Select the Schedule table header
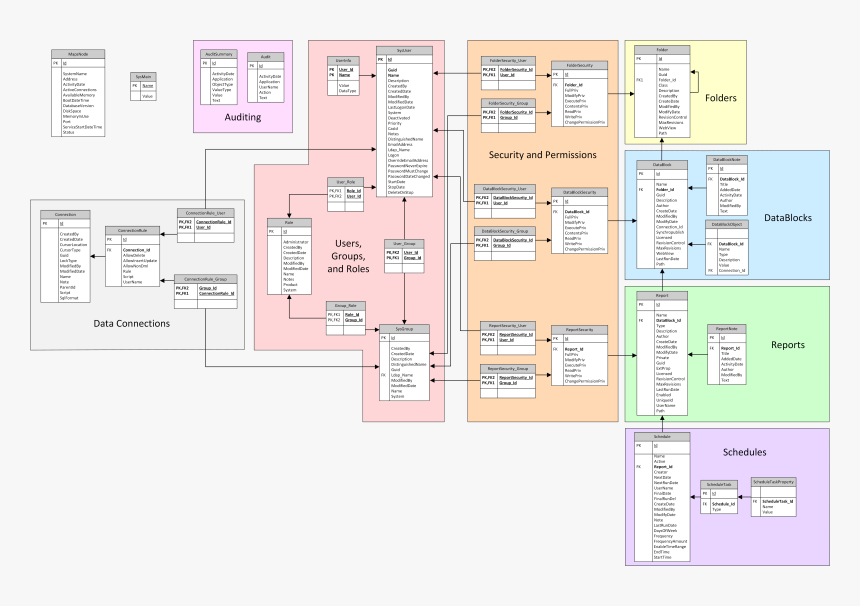Screen dimensions: 860x606 [662, 437]
